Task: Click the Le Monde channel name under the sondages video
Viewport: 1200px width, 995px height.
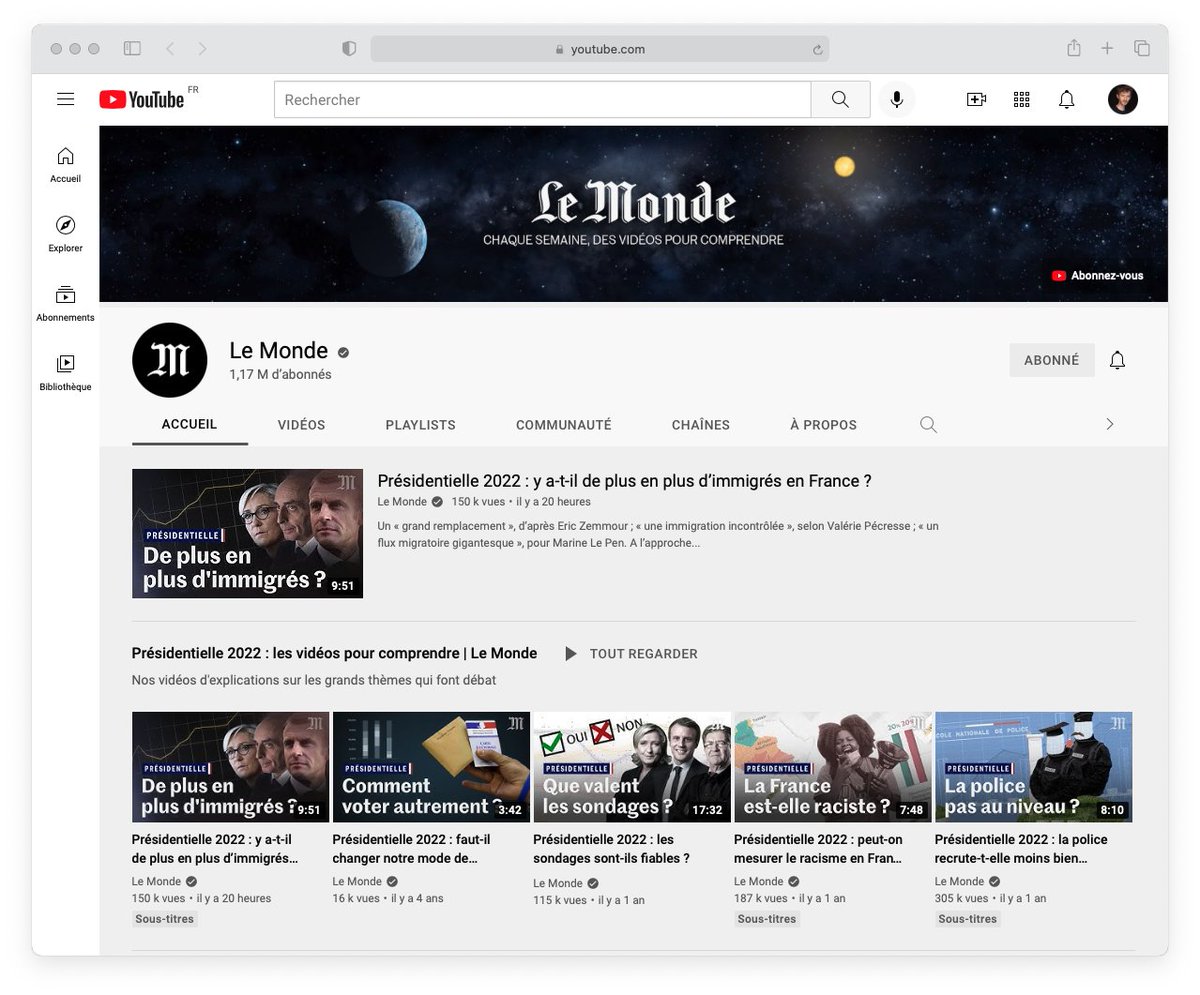Action: coord(558,883)
